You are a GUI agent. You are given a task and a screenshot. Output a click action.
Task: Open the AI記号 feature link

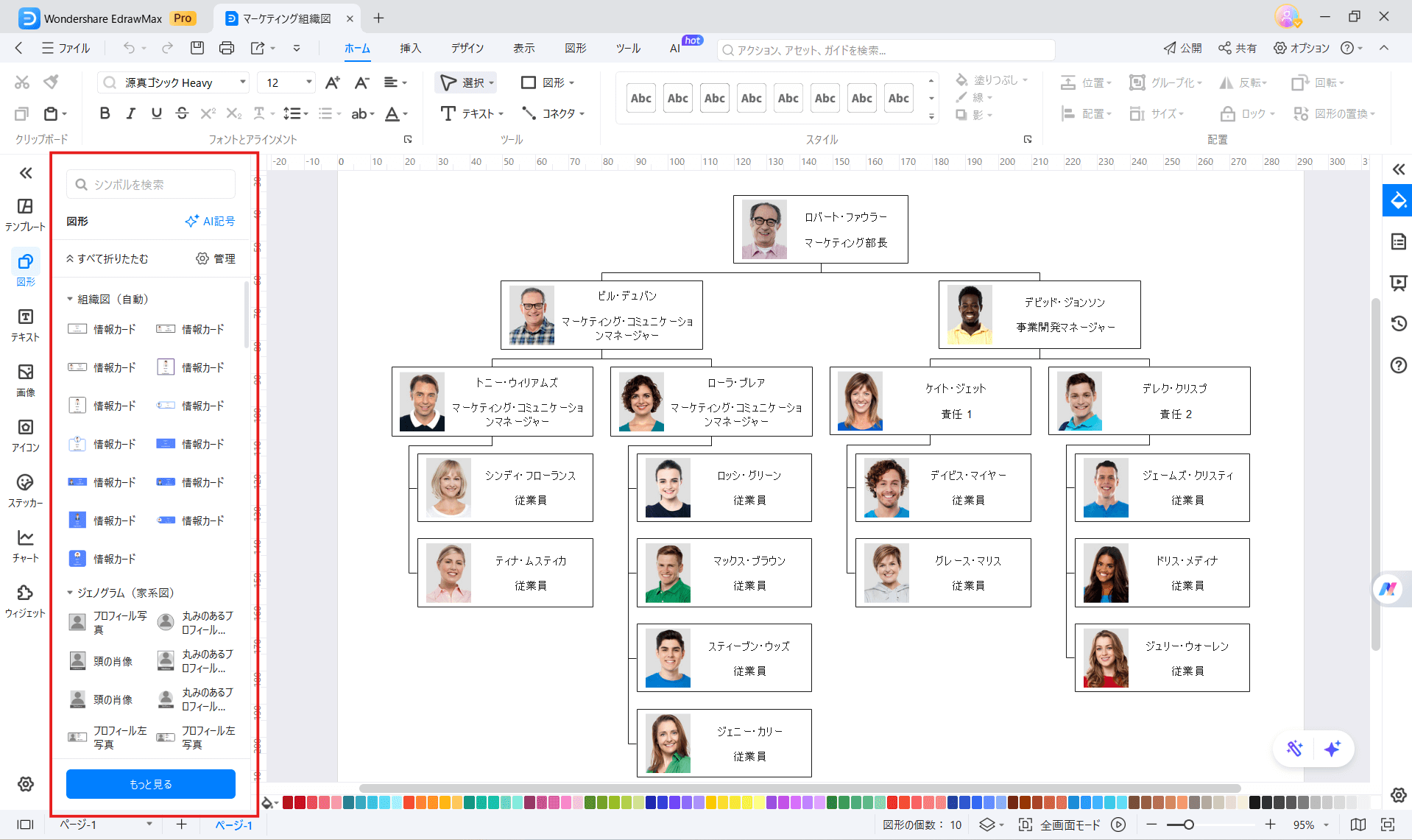[x=210, y=221]
